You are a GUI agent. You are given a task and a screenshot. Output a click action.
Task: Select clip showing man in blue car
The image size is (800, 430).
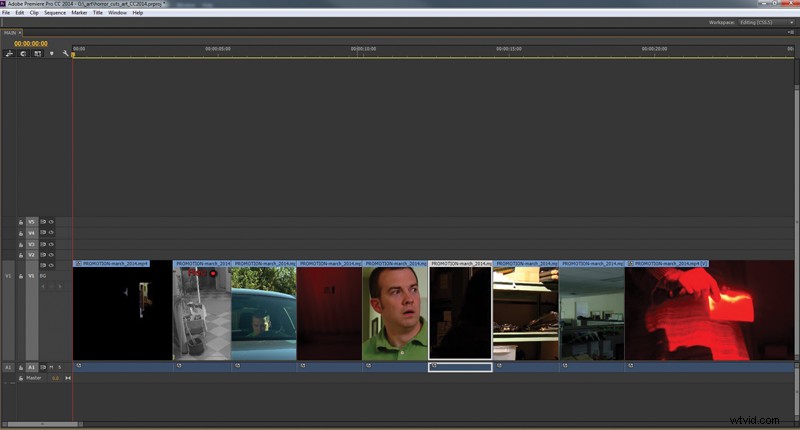(x=264, y=310)
